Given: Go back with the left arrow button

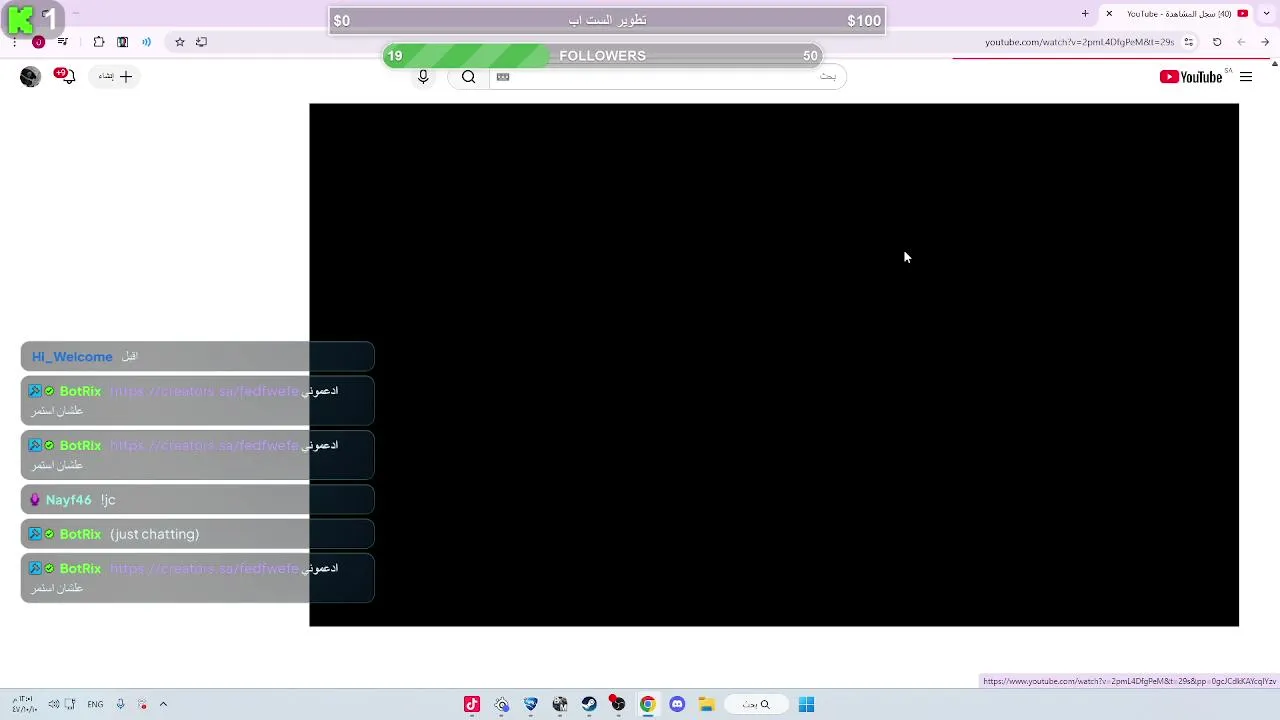Looking at the screenshot, I should [1241, 42].
